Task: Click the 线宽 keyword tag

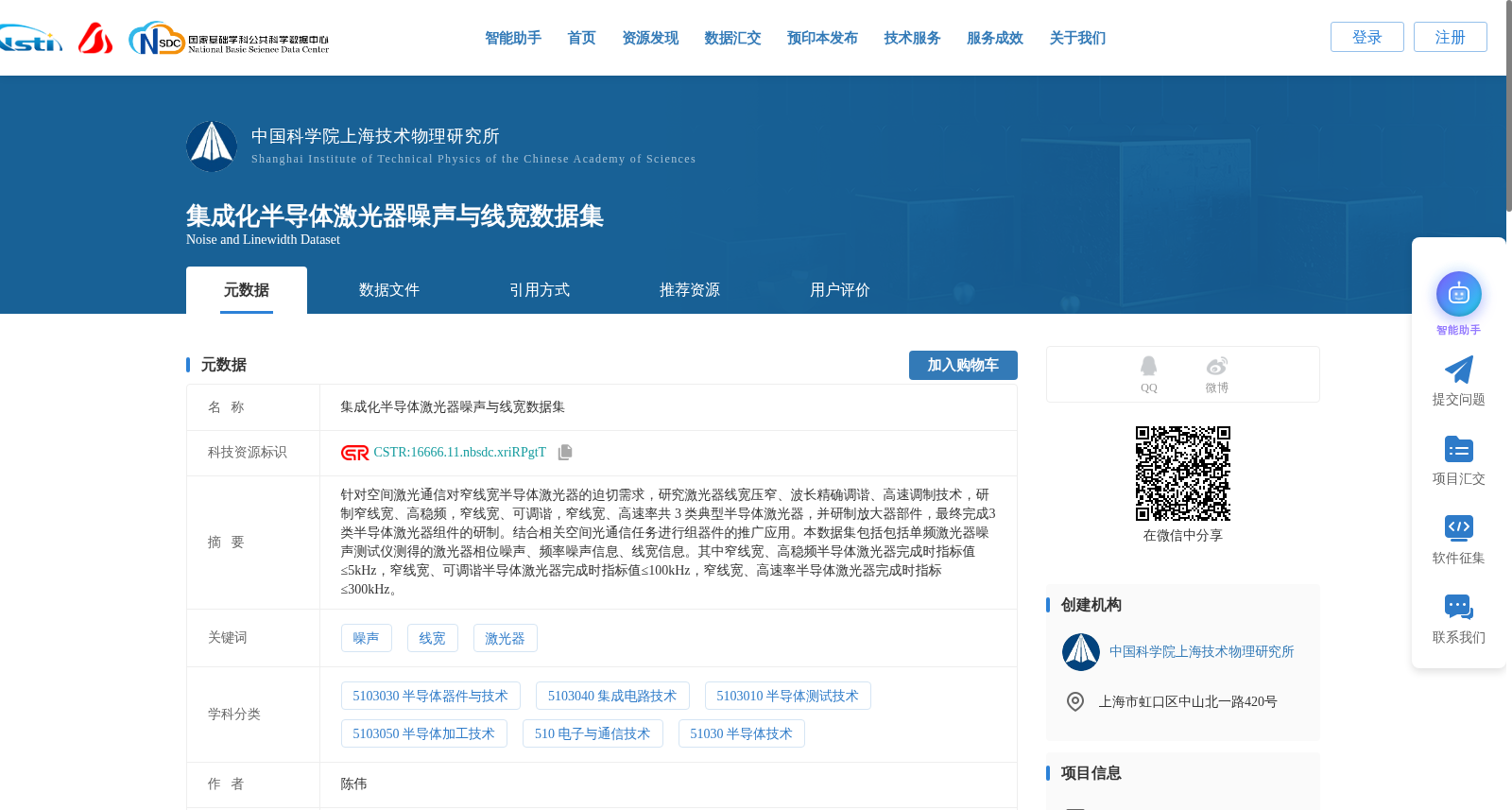Action: coord(433,638)
